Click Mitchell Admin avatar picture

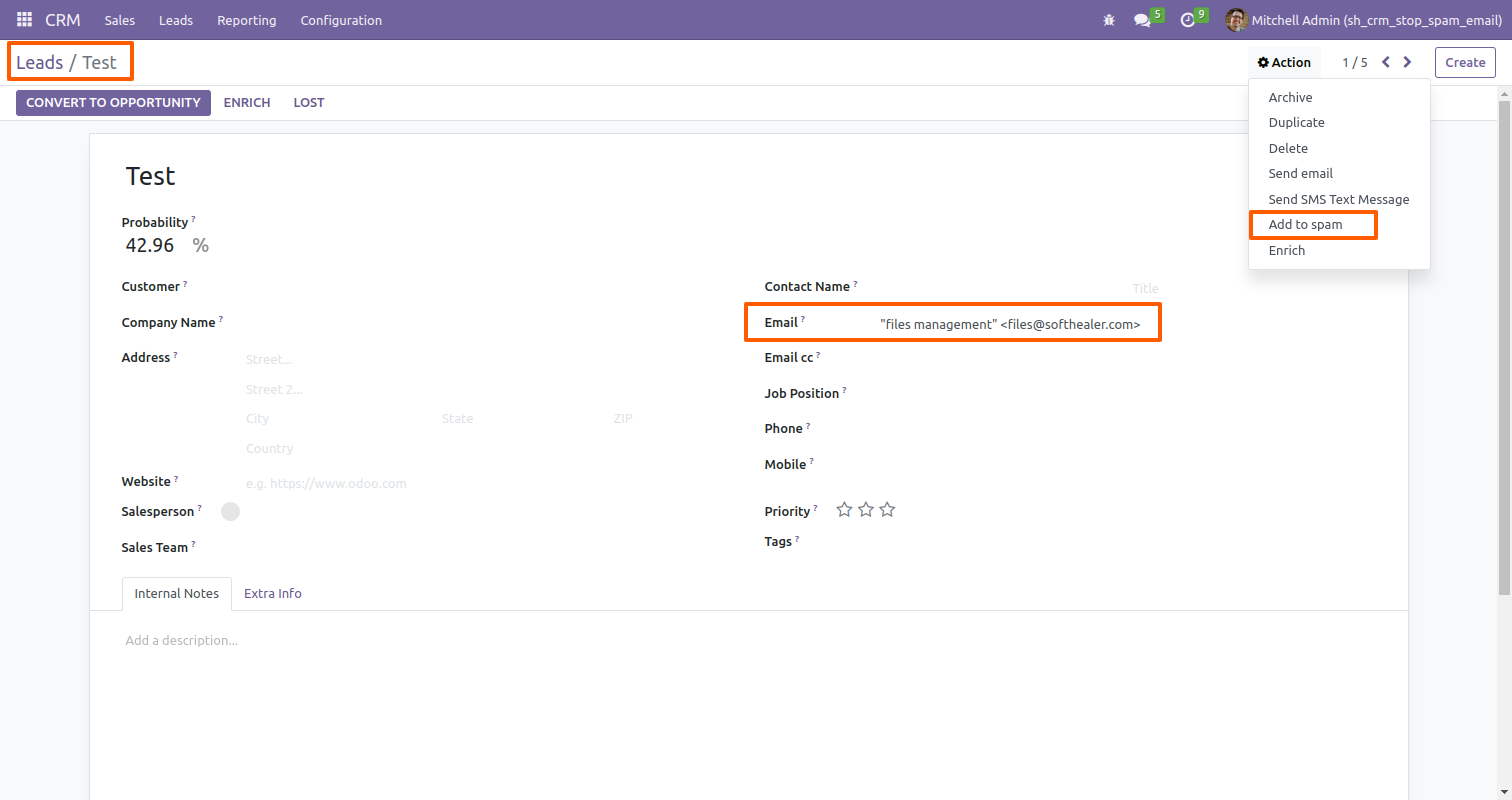click(x=1236, y=20)
